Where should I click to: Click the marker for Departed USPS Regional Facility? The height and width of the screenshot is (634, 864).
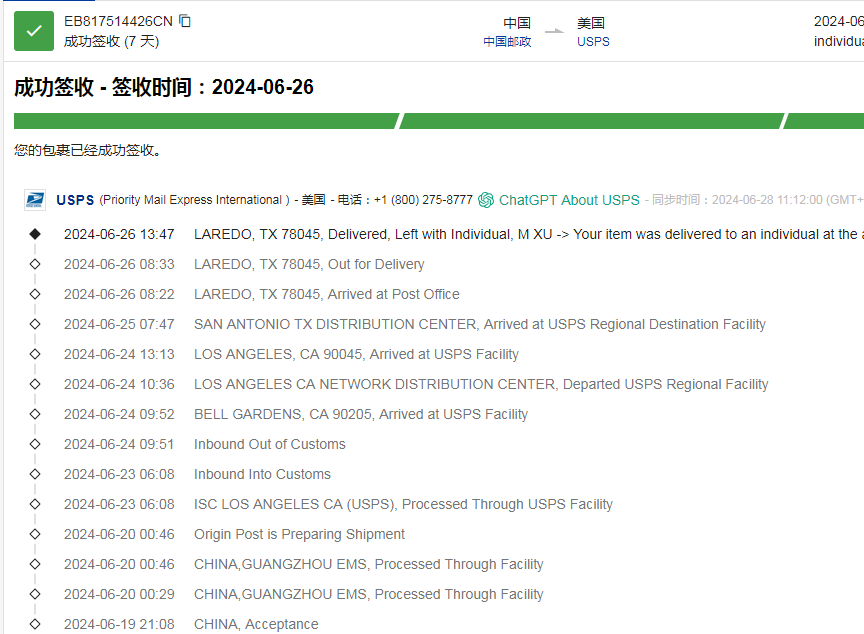pyautogui.click(x=35, y=384)
